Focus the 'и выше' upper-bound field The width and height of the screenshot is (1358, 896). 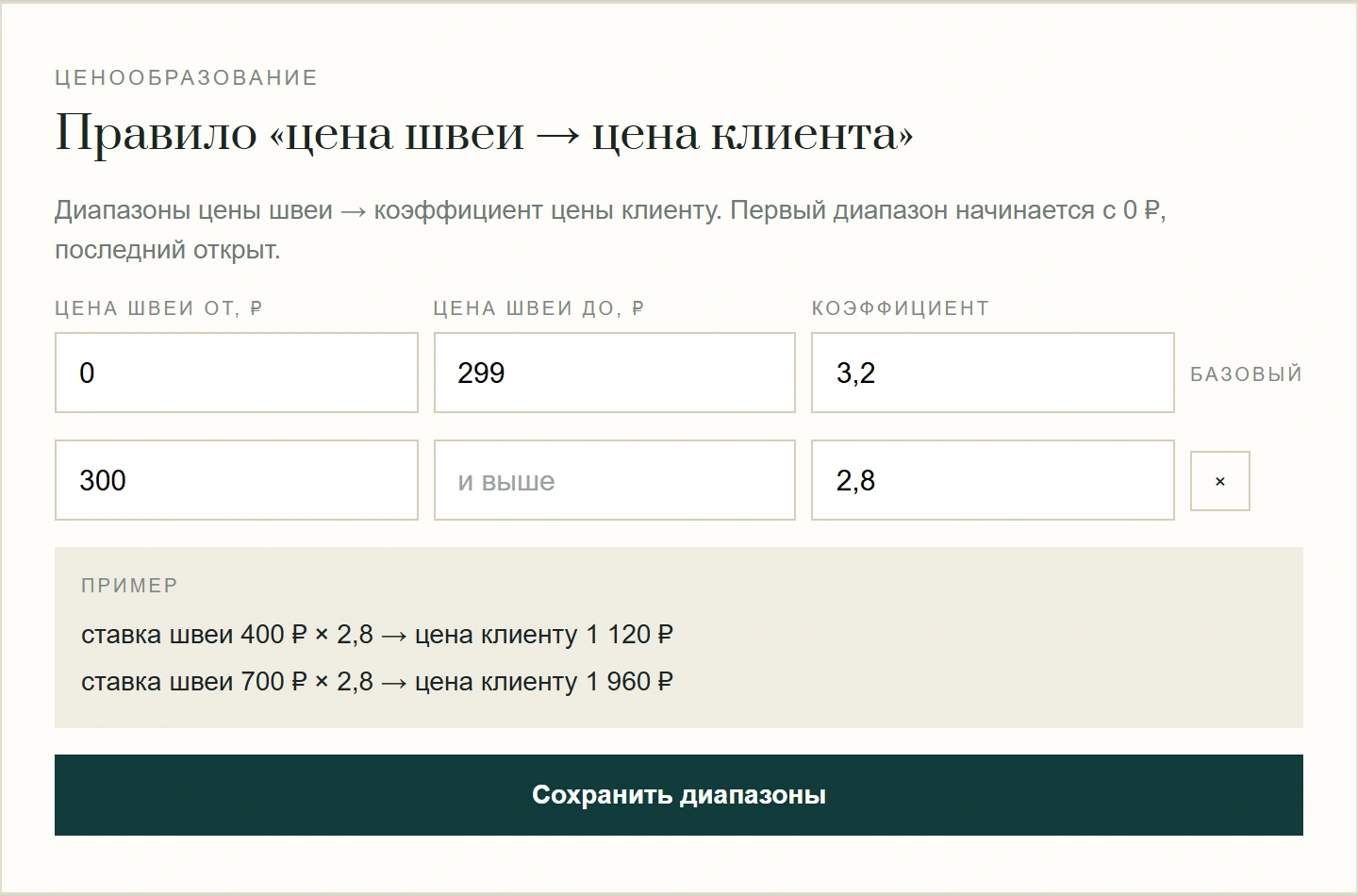pos(615,480)
